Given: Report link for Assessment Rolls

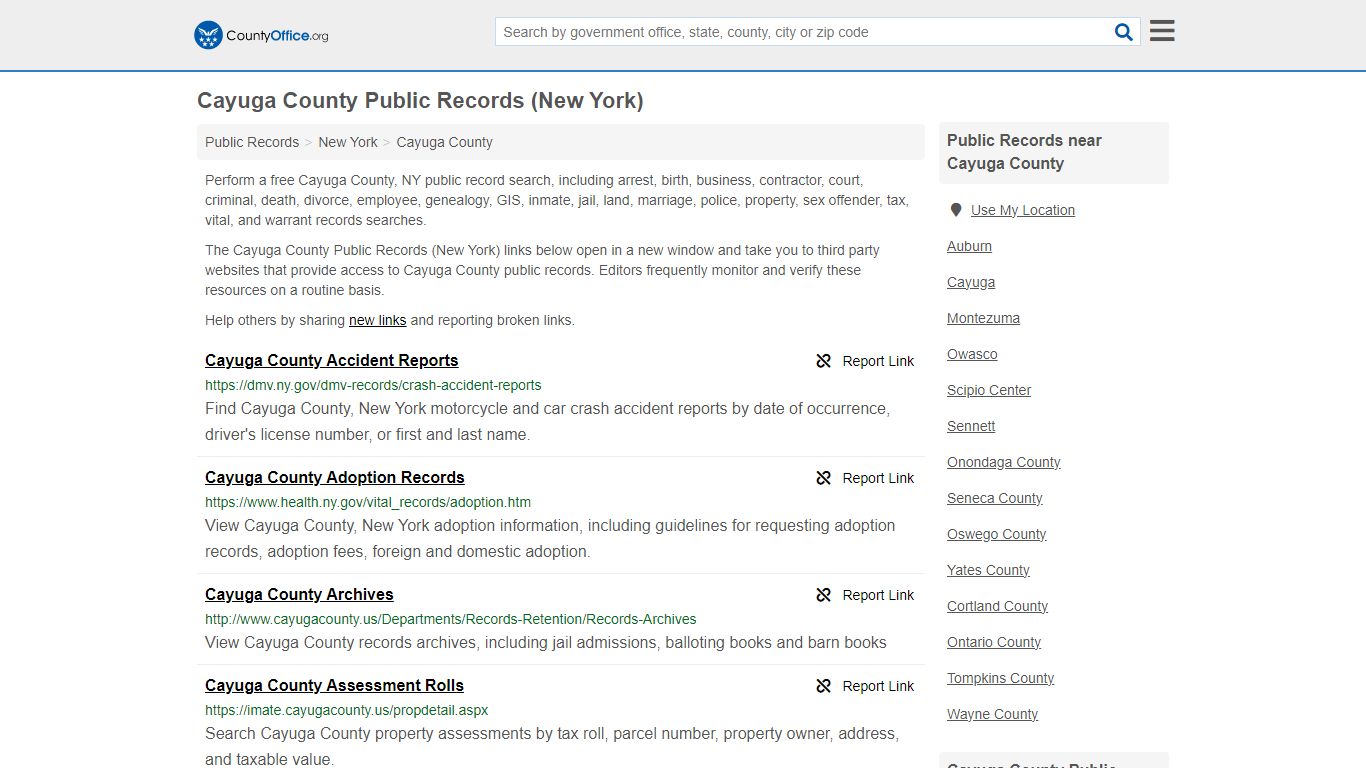Looking at the screenshot, I should [878, 686].
